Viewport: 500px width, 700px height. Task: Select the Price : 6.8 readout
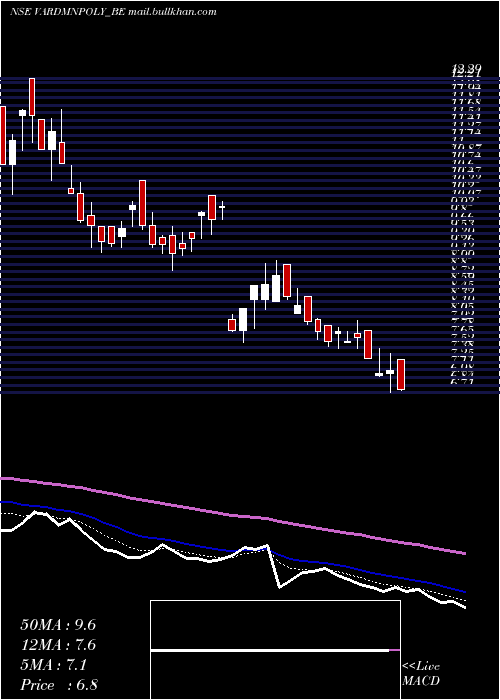[x=59, y=685]
